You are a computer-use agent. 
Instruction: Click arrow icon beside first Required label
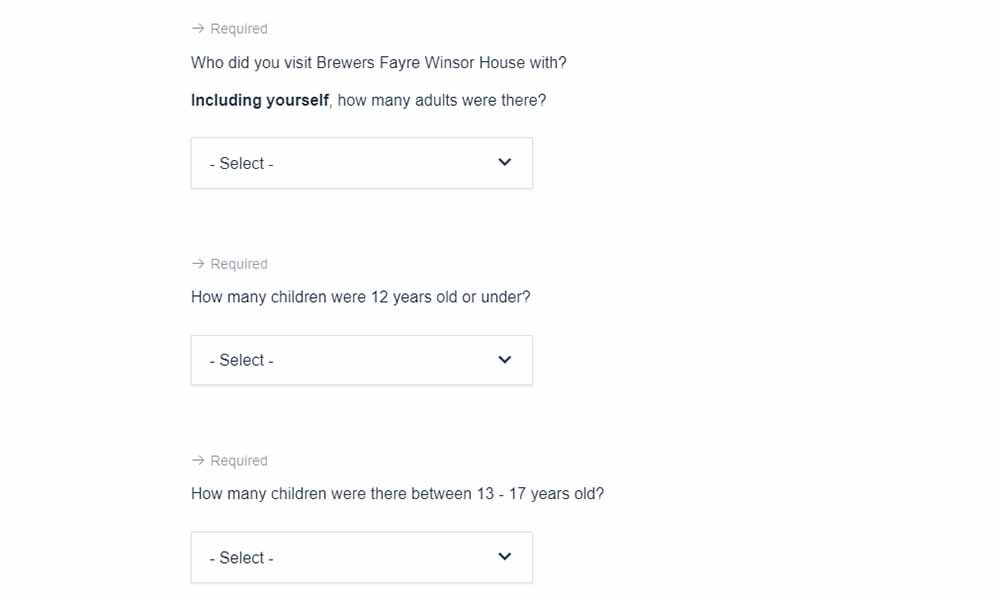click(198, 29)
